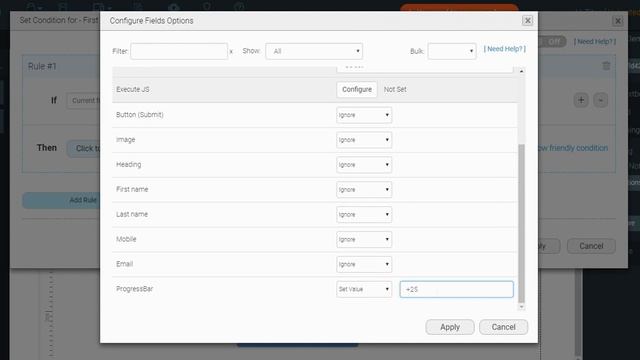Click Cancel in Configure Fields Options
This screenshot has height=360, width=640.
(503, 327)
